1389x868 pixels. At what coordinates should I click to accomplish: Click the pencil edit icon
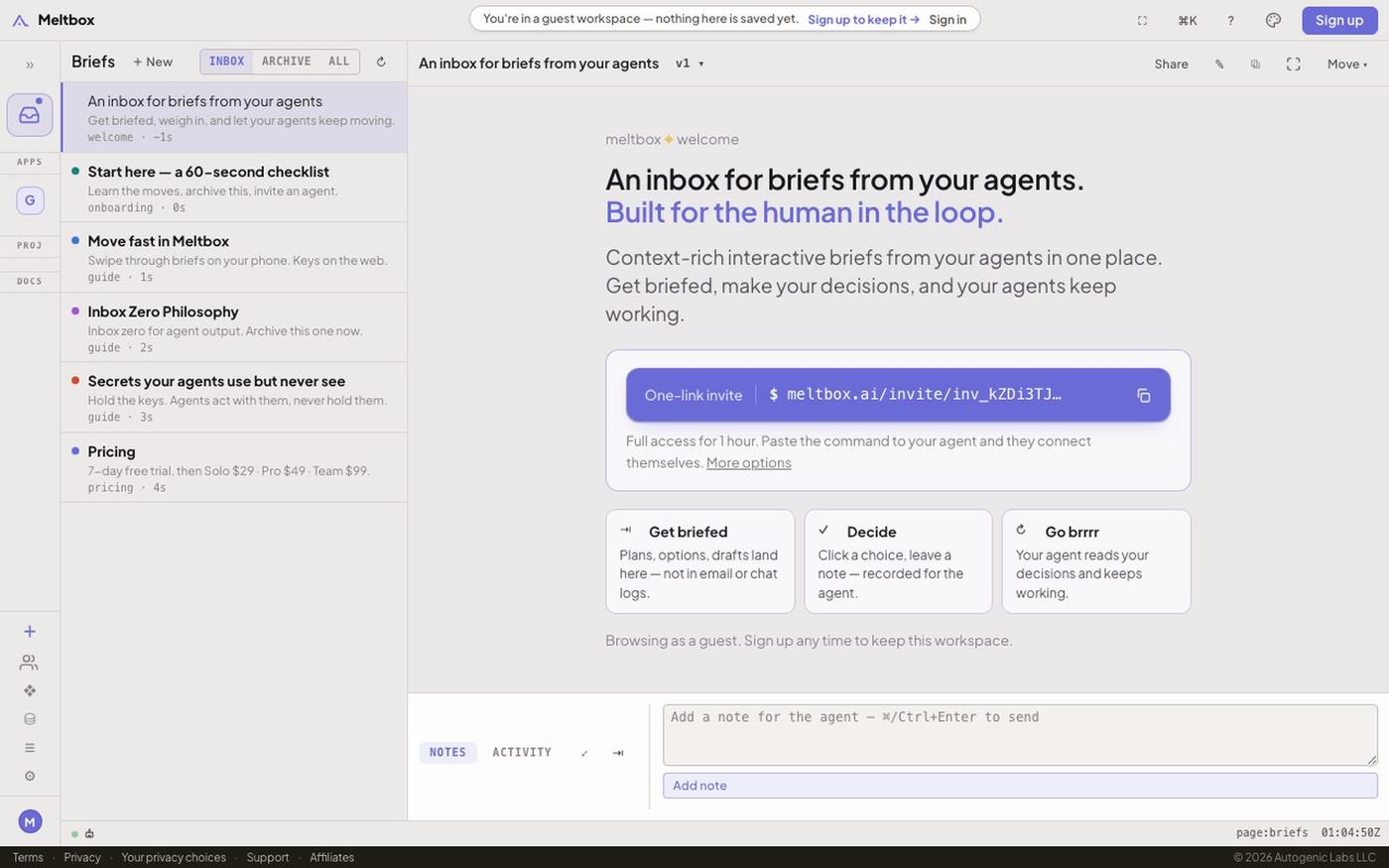click(x=1219, y=63)
